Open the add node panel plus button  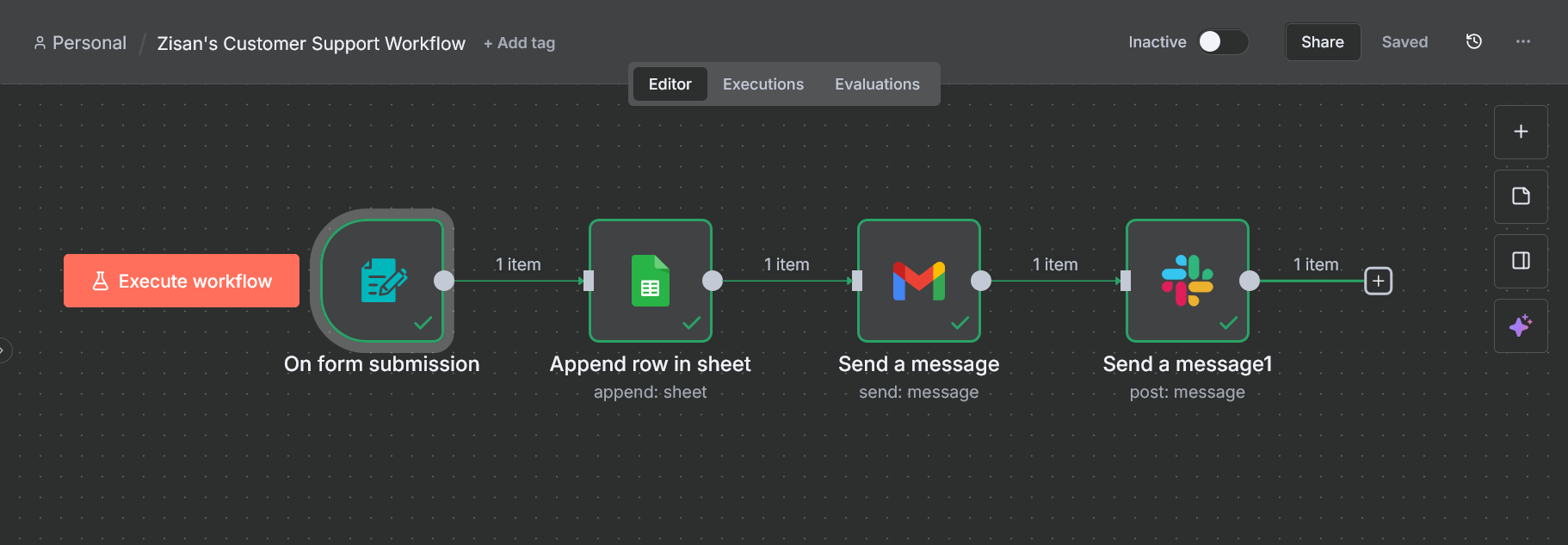point(1521,132)
